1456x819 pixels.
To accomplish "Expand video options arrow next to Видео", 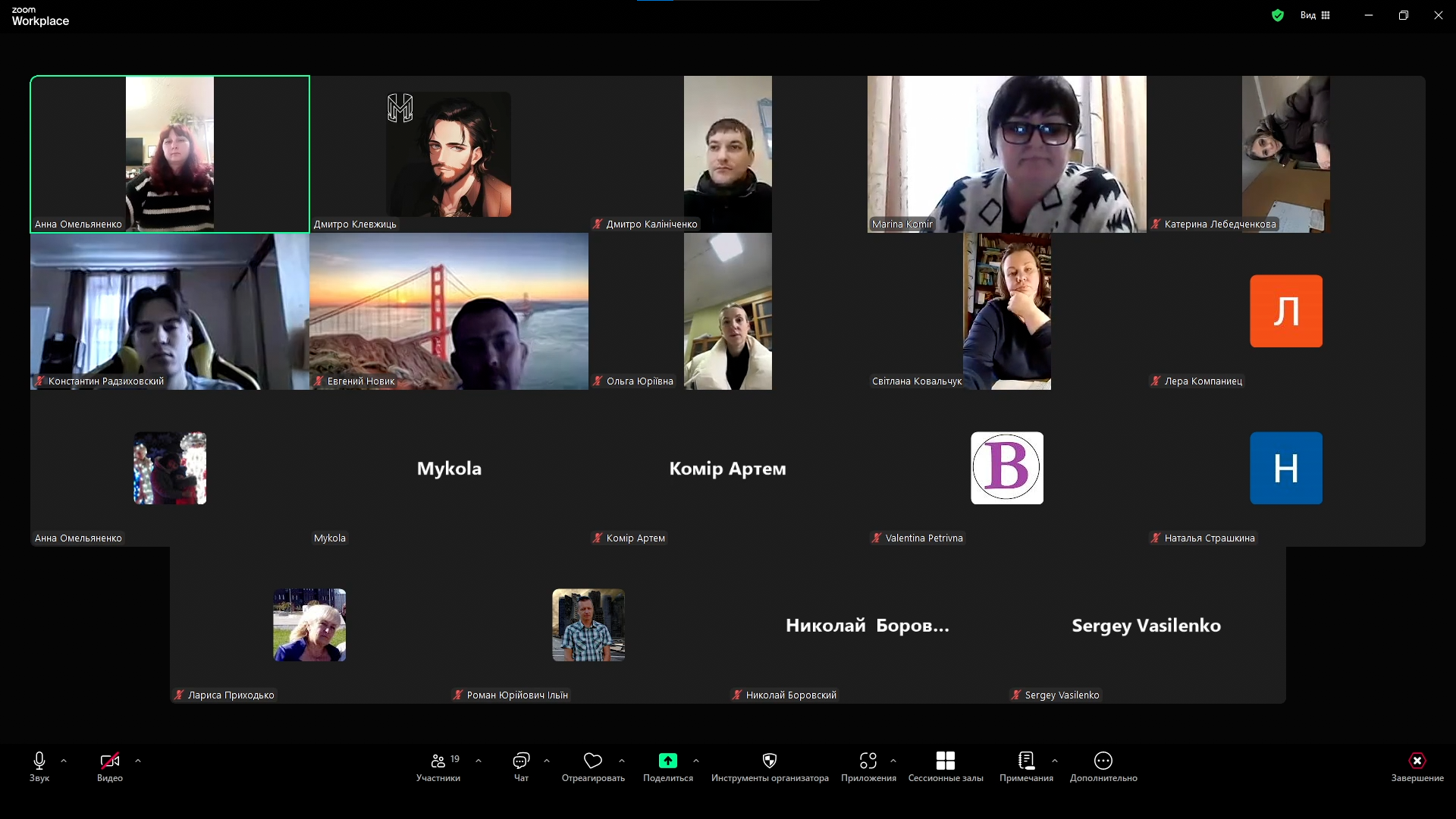I will (x=138, y=761).
